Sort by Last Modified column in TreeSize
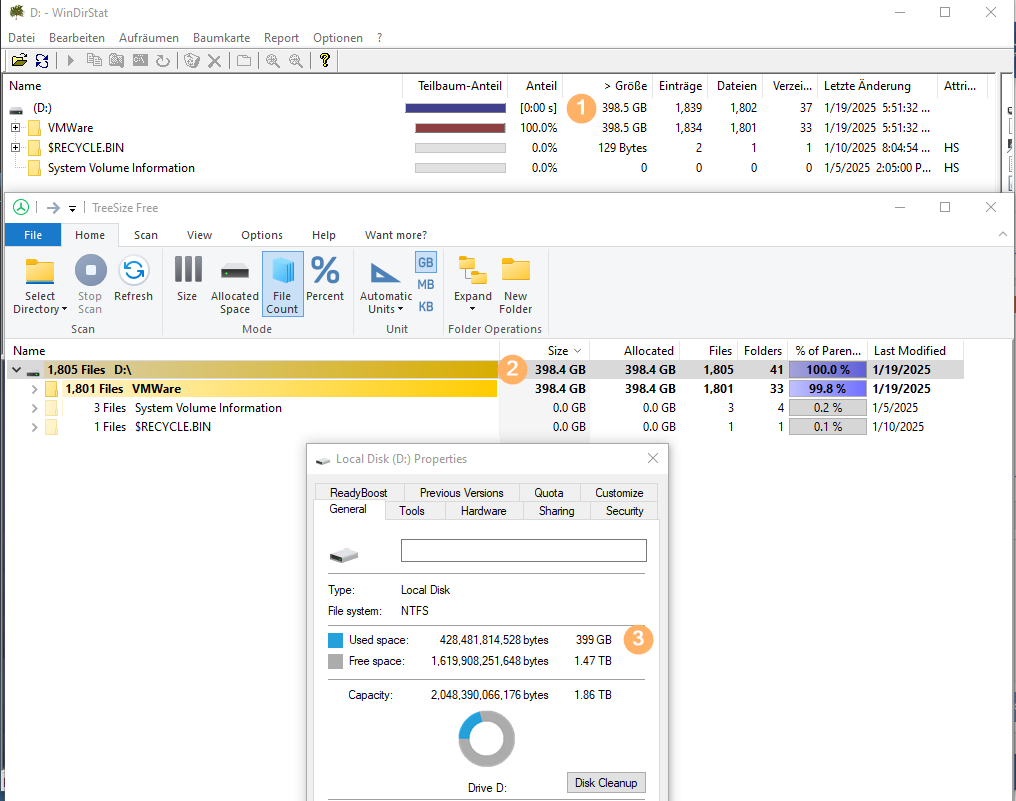 point(914,351)
